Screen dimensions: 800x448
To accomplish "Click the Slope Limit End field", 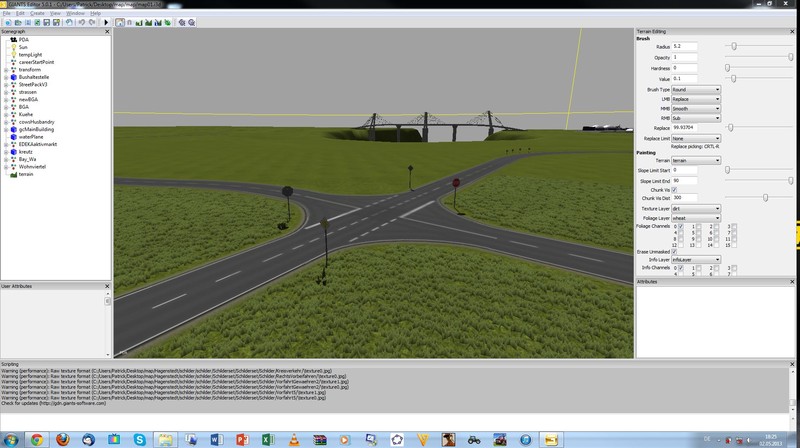I will click(x=684, y=181).
